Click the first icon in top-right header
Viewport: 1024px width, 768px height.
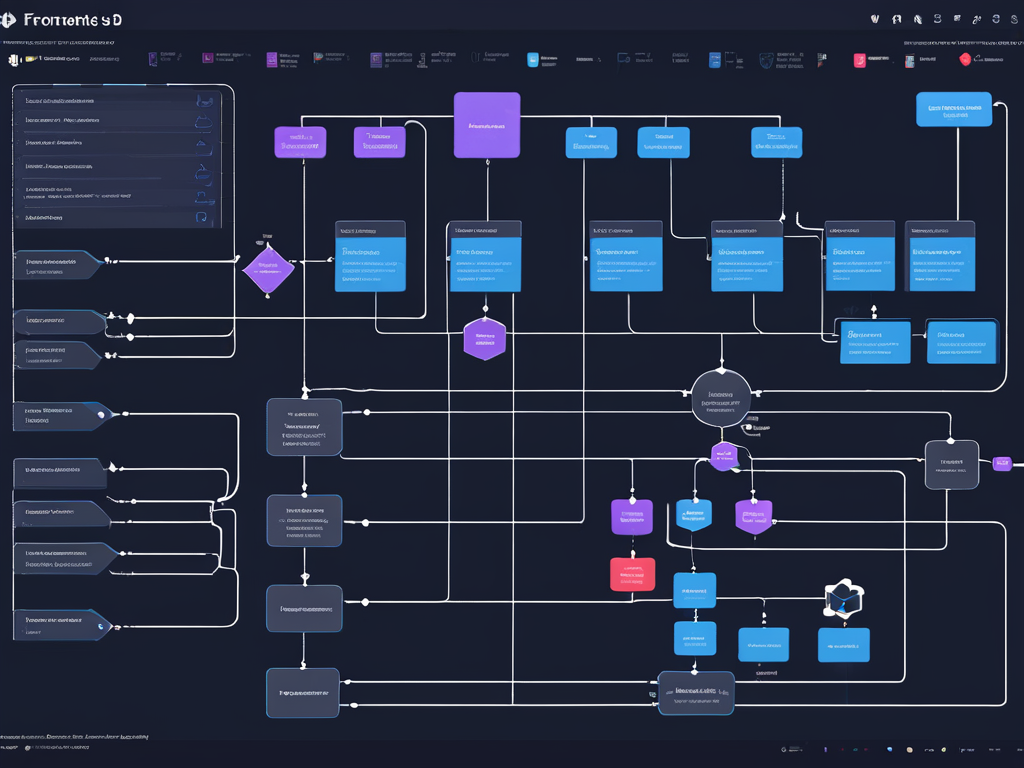coord(875,18)
